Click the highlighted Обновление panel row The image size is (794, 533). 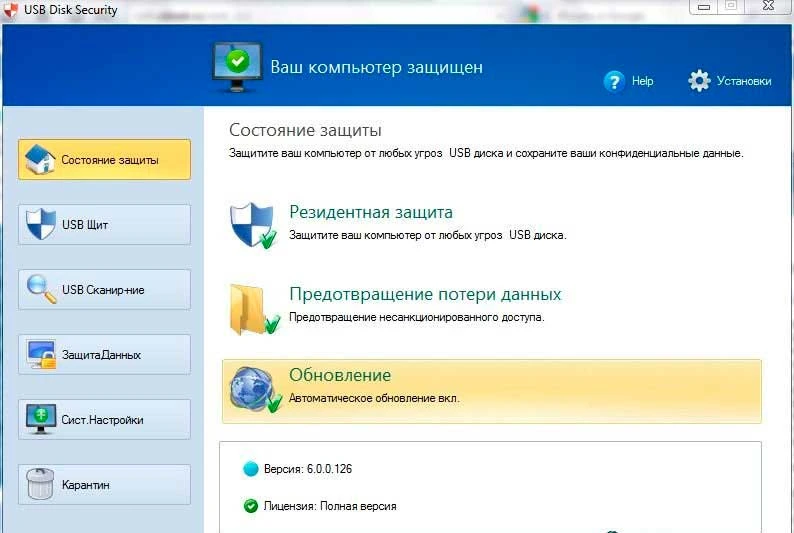[x=492, y=391]
